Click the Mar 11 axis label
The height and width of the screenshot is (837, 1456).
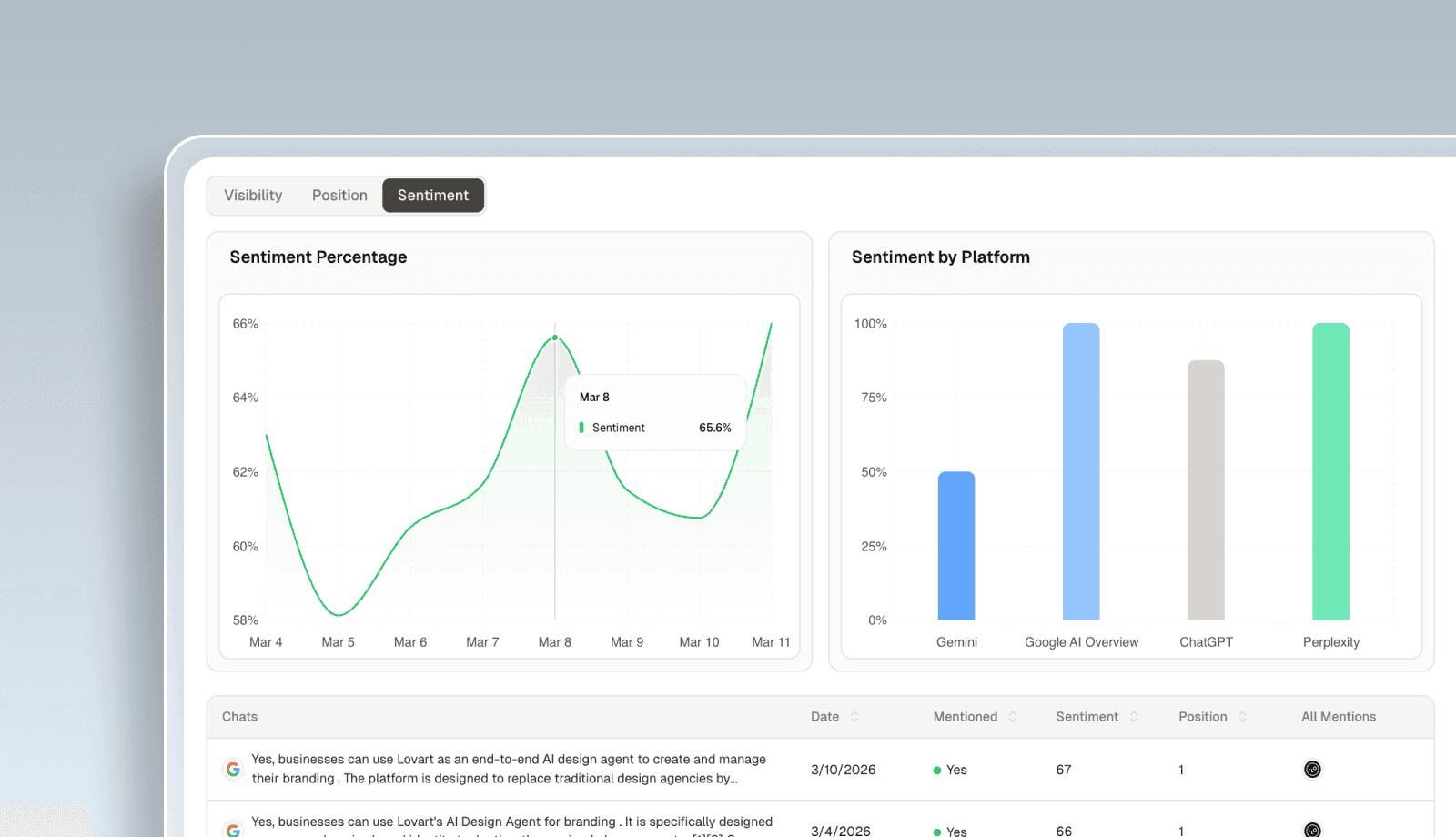[771, 642]
